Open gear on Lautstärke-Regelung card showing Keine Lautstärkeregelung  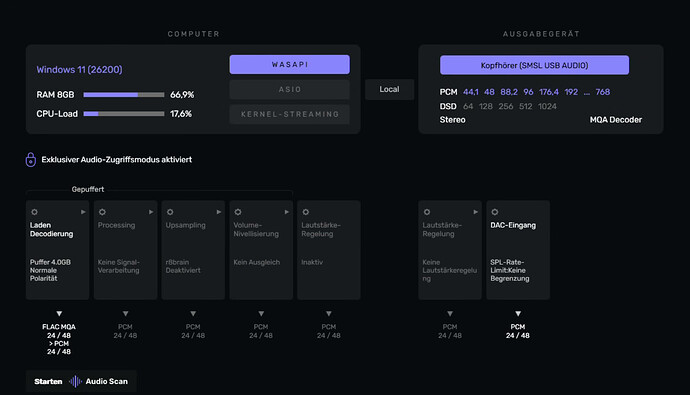coord(427,212)
